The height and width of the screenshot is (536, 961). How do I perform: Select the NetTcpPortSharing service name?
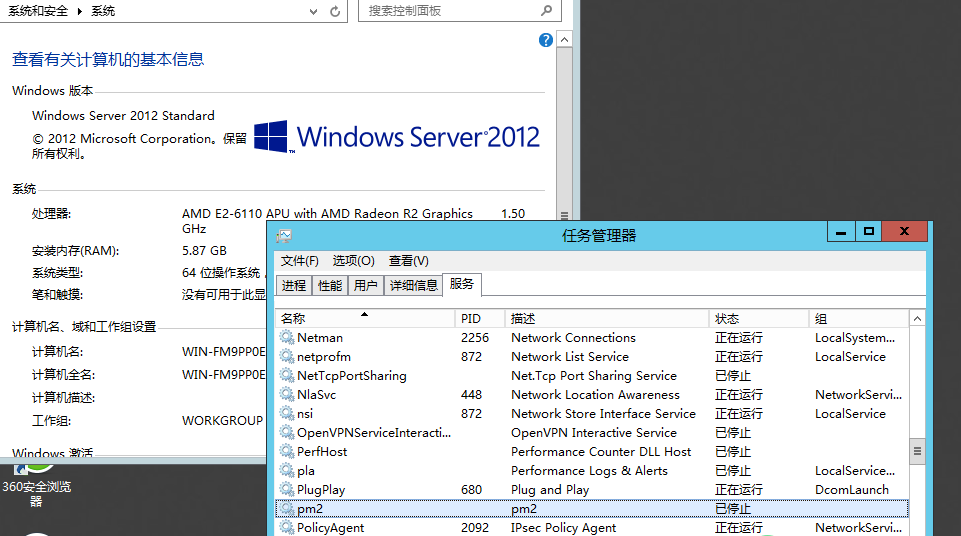[x=352, y=376]
